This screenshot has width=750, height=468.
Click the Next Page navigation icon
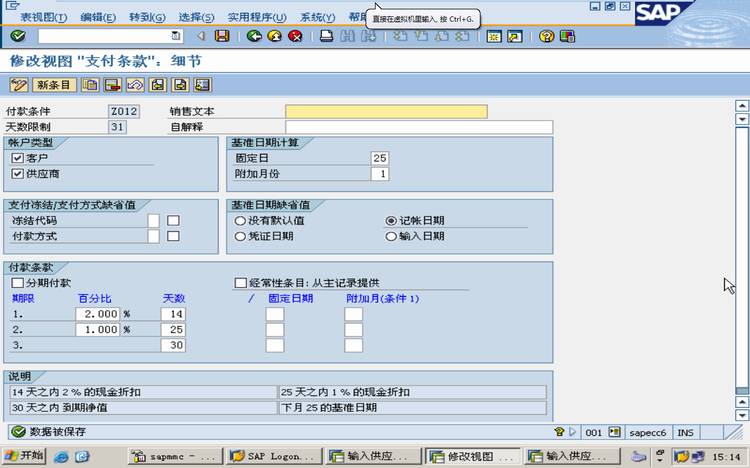441,36
